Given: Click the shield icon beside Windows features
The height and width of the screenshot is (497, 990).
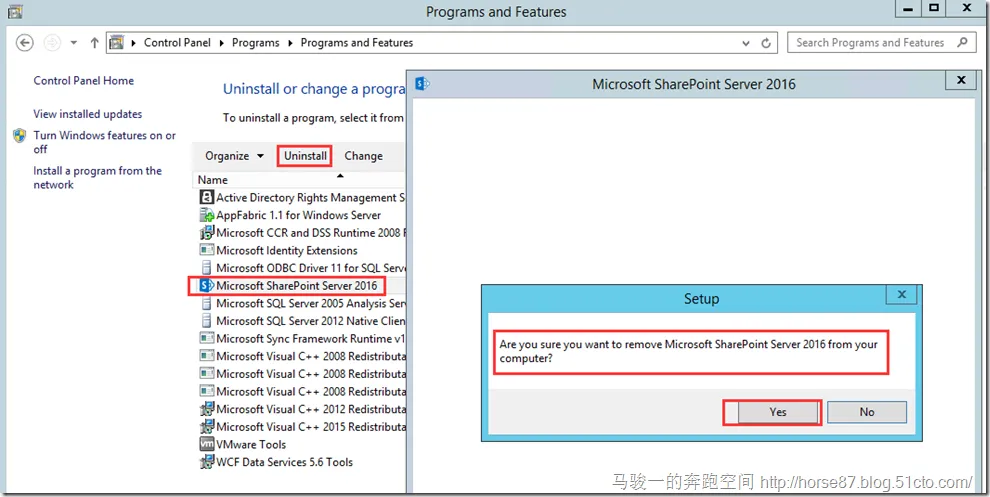Looking at the screenshot, I should pos(20,136).
